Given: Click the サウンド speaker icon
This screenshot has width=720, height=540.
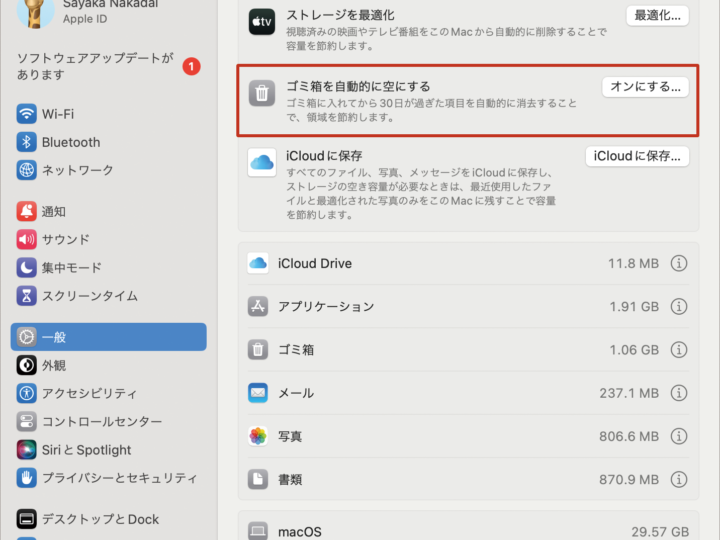Looking at the screenshot, I should [x=26, y=239].
